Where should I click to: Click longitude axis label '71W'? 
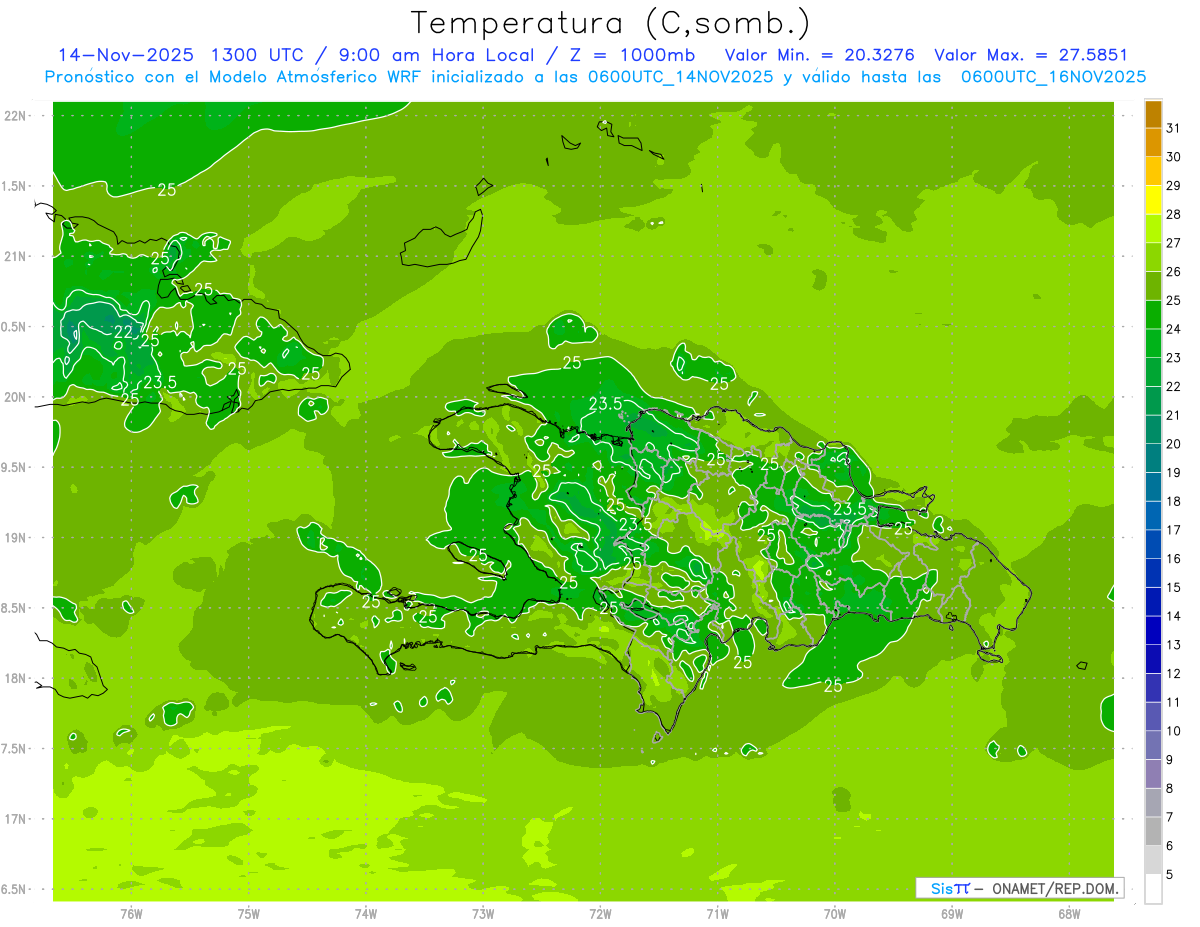(717, 913)
